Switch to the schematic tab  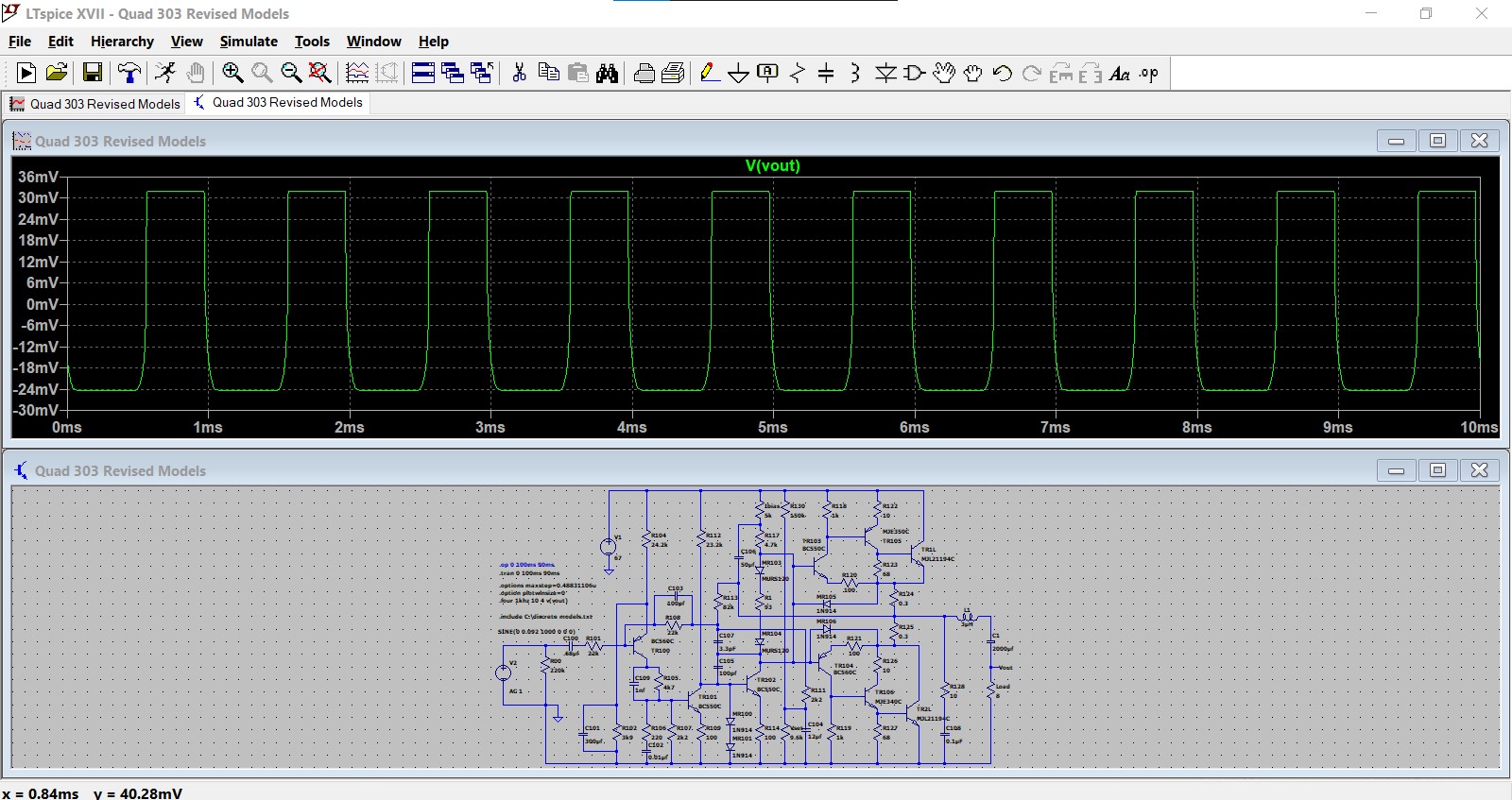278,103
